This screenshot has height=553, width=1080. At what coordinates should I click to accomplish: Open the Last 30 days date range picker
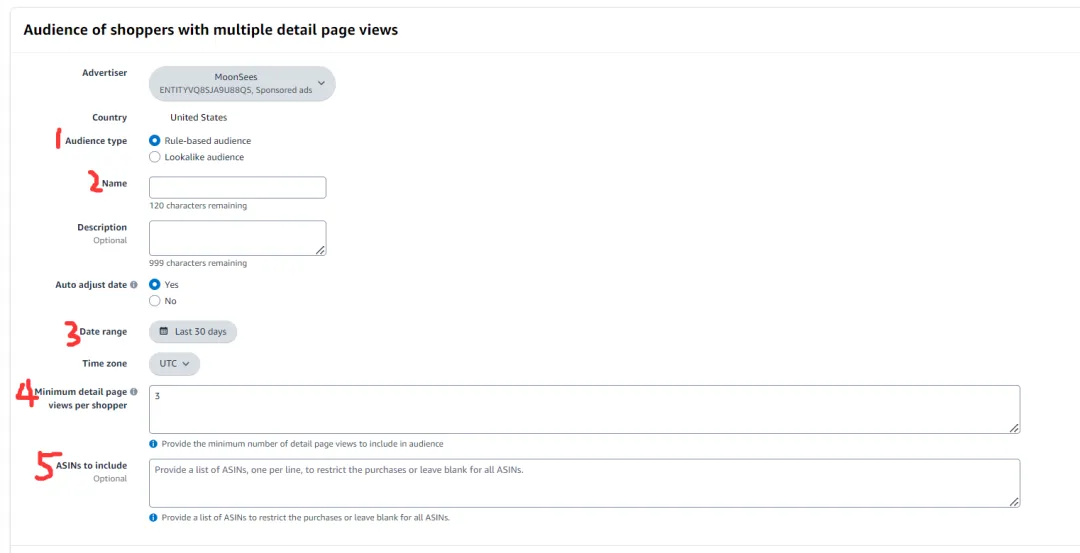pos(193,332)
